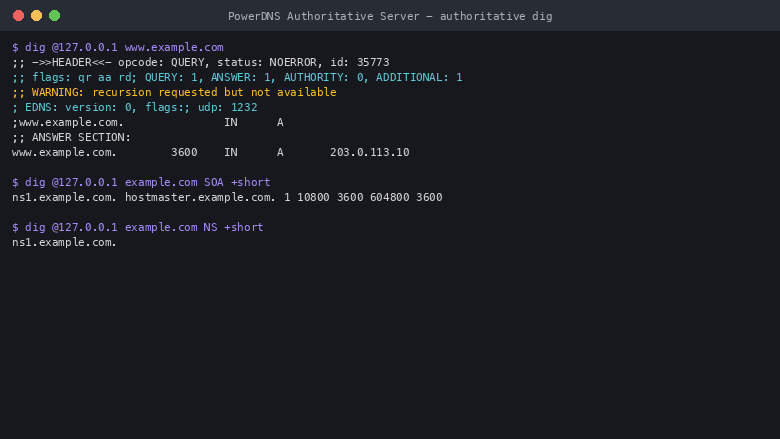Click the IP address 203.0.113.10
Image resolution: width=780 pixels, height=439 pixels.
tap(370, 152)
